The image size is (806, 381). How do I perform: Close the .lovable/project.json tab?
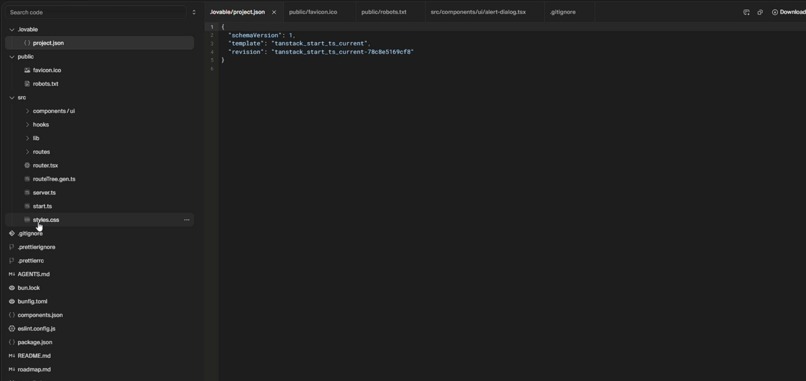coord(274,12)
